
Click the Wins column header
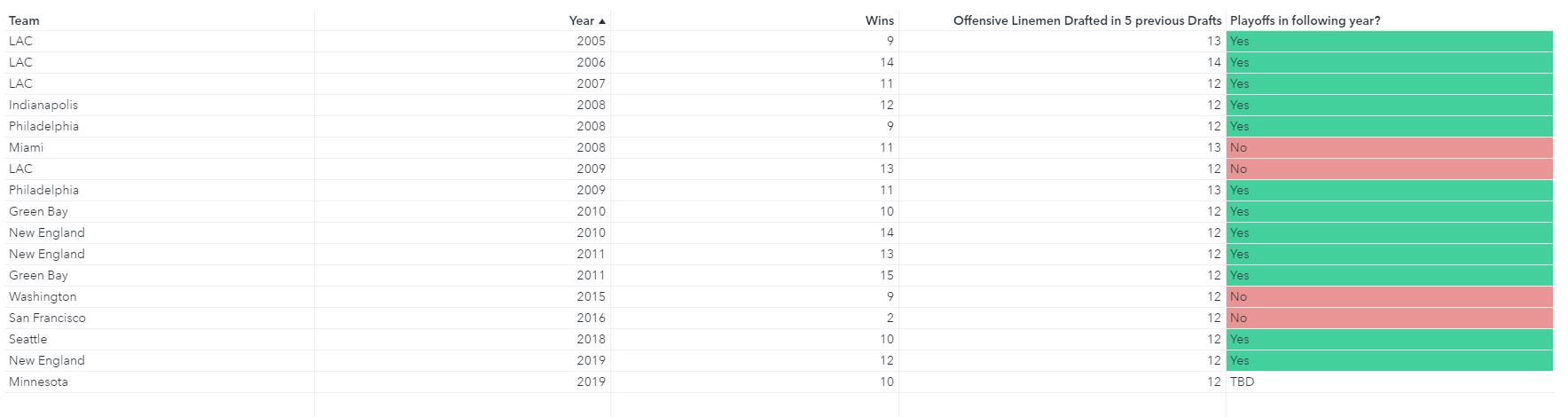(879, 20)
